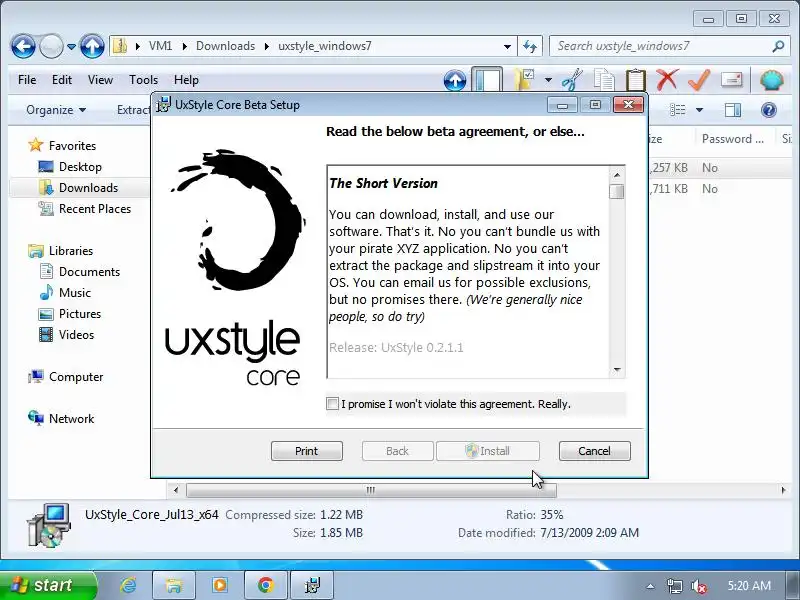Click the Start button

pos(47,585)
